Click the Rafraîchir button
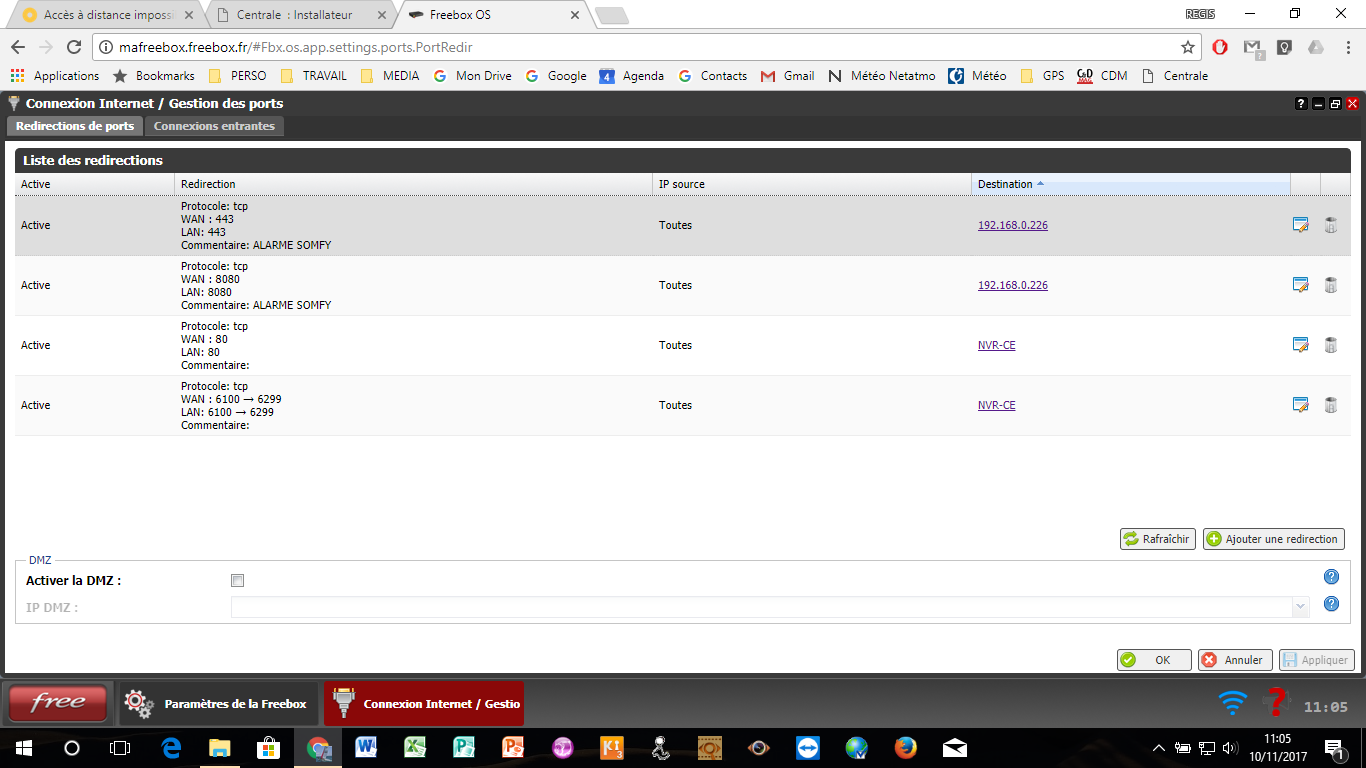The image size is (1366, 768). [x=1157, y=539]
